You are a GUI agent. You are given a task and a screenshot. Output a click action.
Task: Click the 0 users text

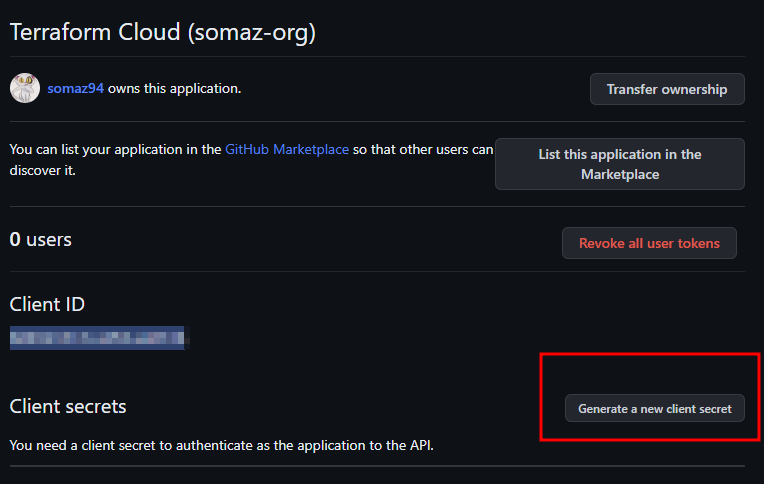[41, 239]
